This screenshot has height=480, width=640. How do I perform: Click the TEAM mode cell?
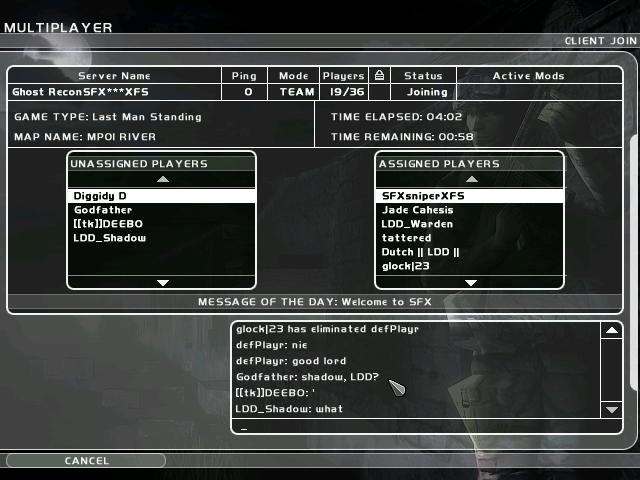293,92
